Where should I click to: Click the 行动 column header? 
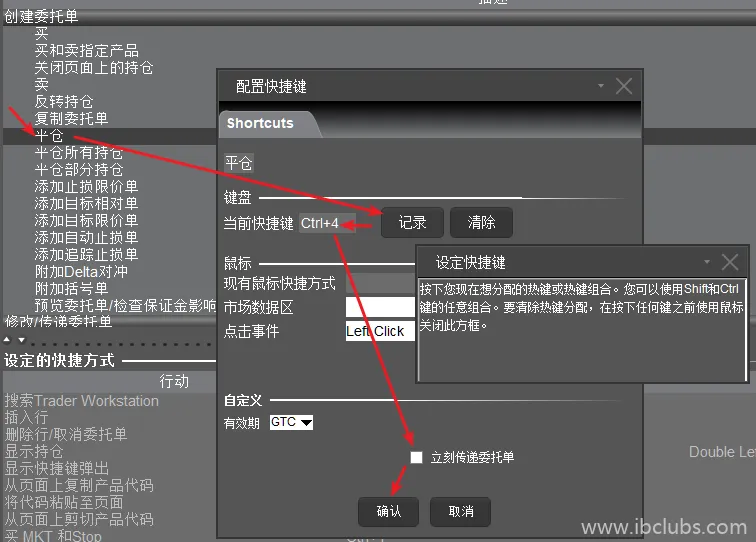tap(173, 381)
